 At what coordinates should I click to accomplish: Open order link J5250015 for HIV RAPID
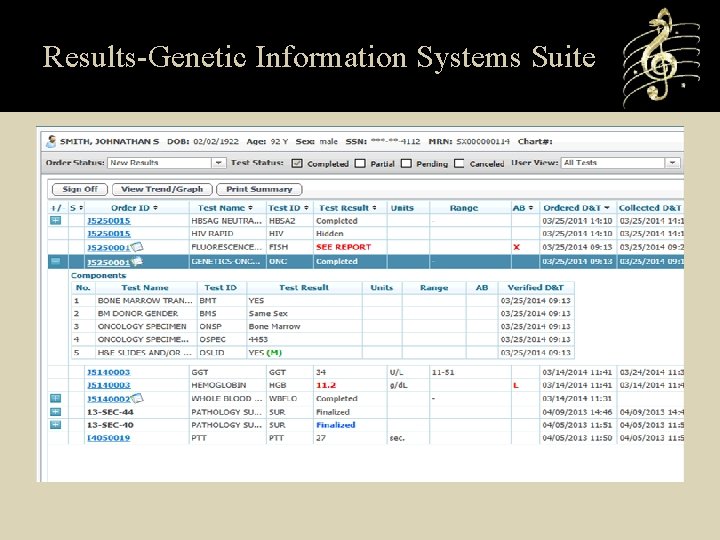[x=109, y=234]
